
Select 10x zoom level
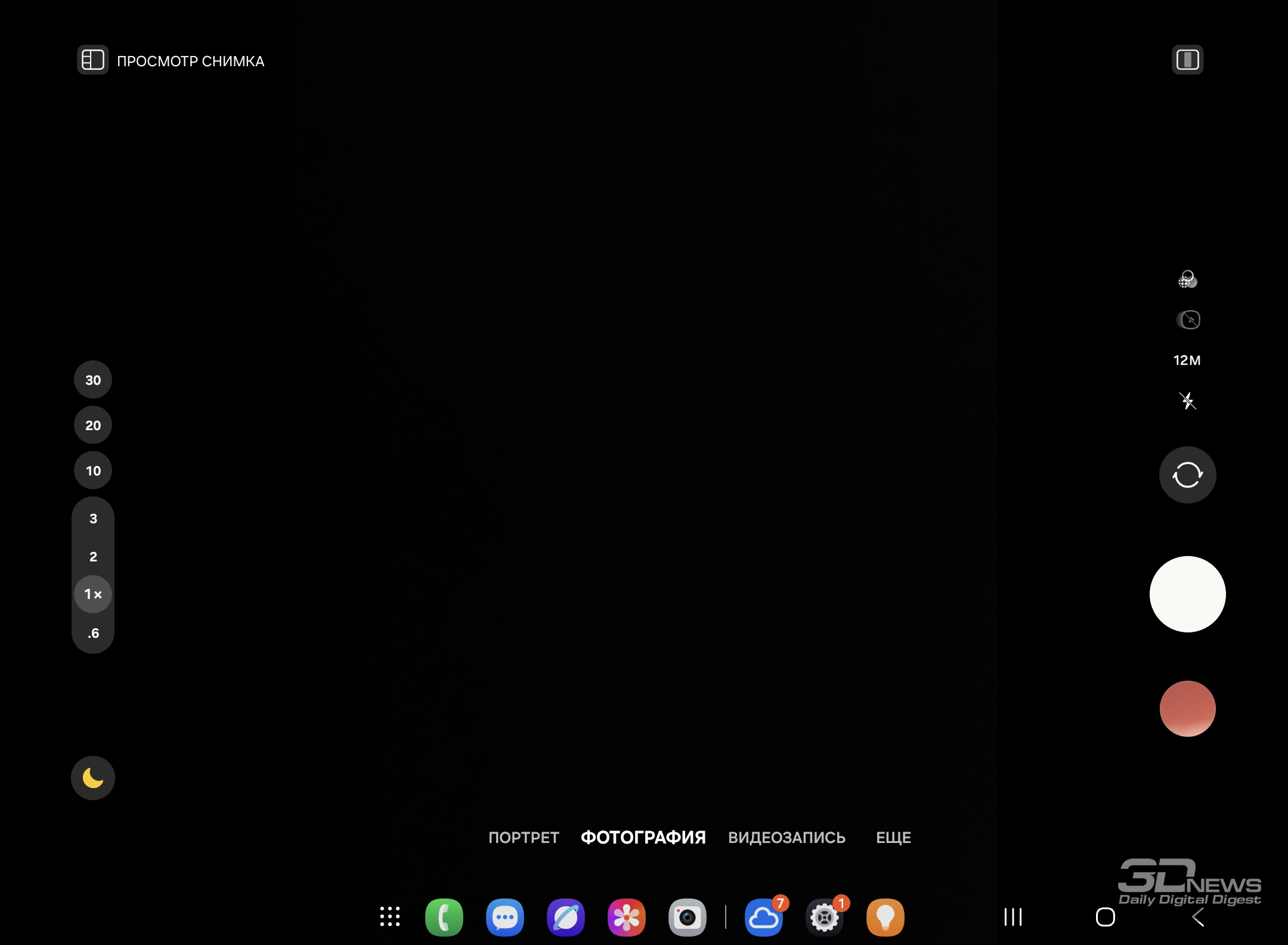click(x=93, y=471)
